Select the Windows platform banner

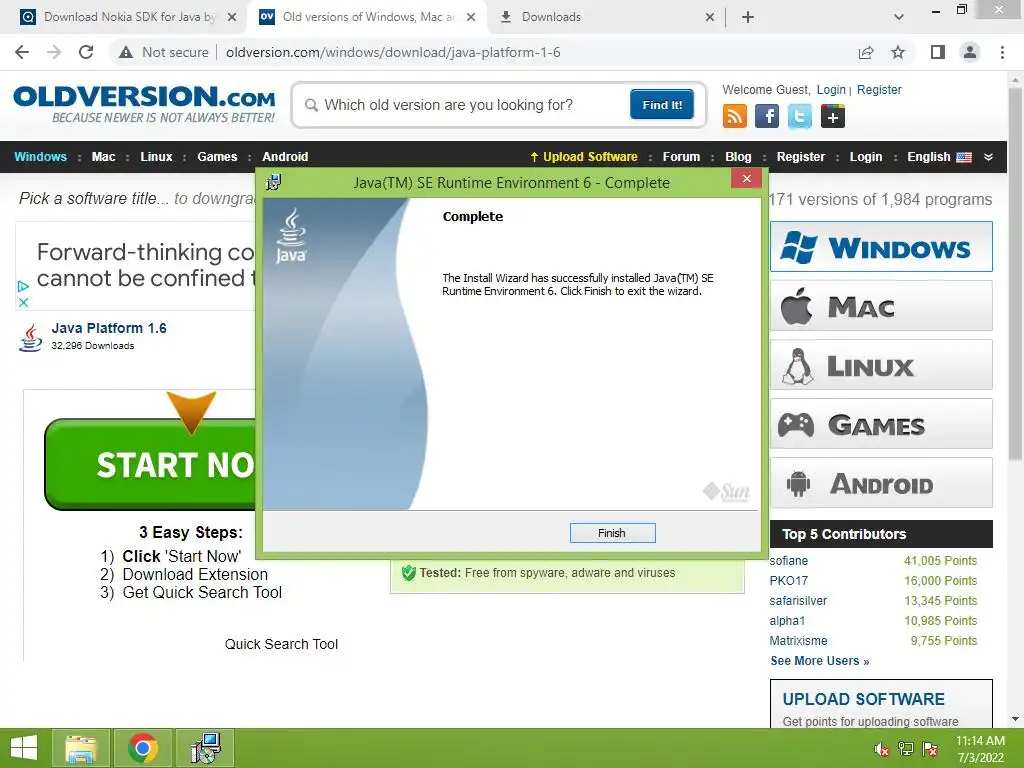click(881, 247)
